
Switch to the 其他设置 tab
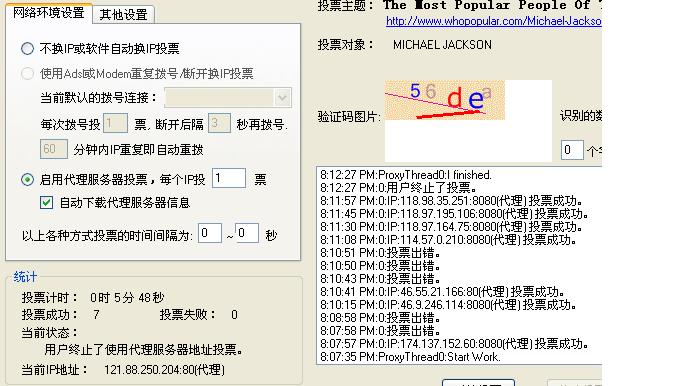pos(123,14)
